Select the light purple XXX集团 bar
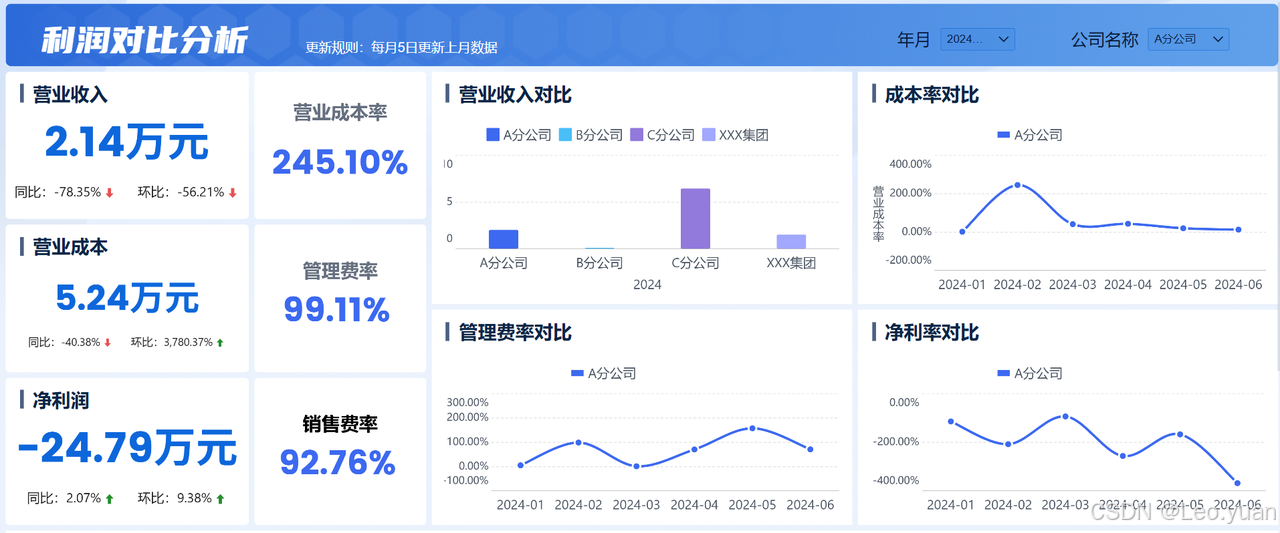Viewport: 1280px width, 533px height. [x=791, y=241]
